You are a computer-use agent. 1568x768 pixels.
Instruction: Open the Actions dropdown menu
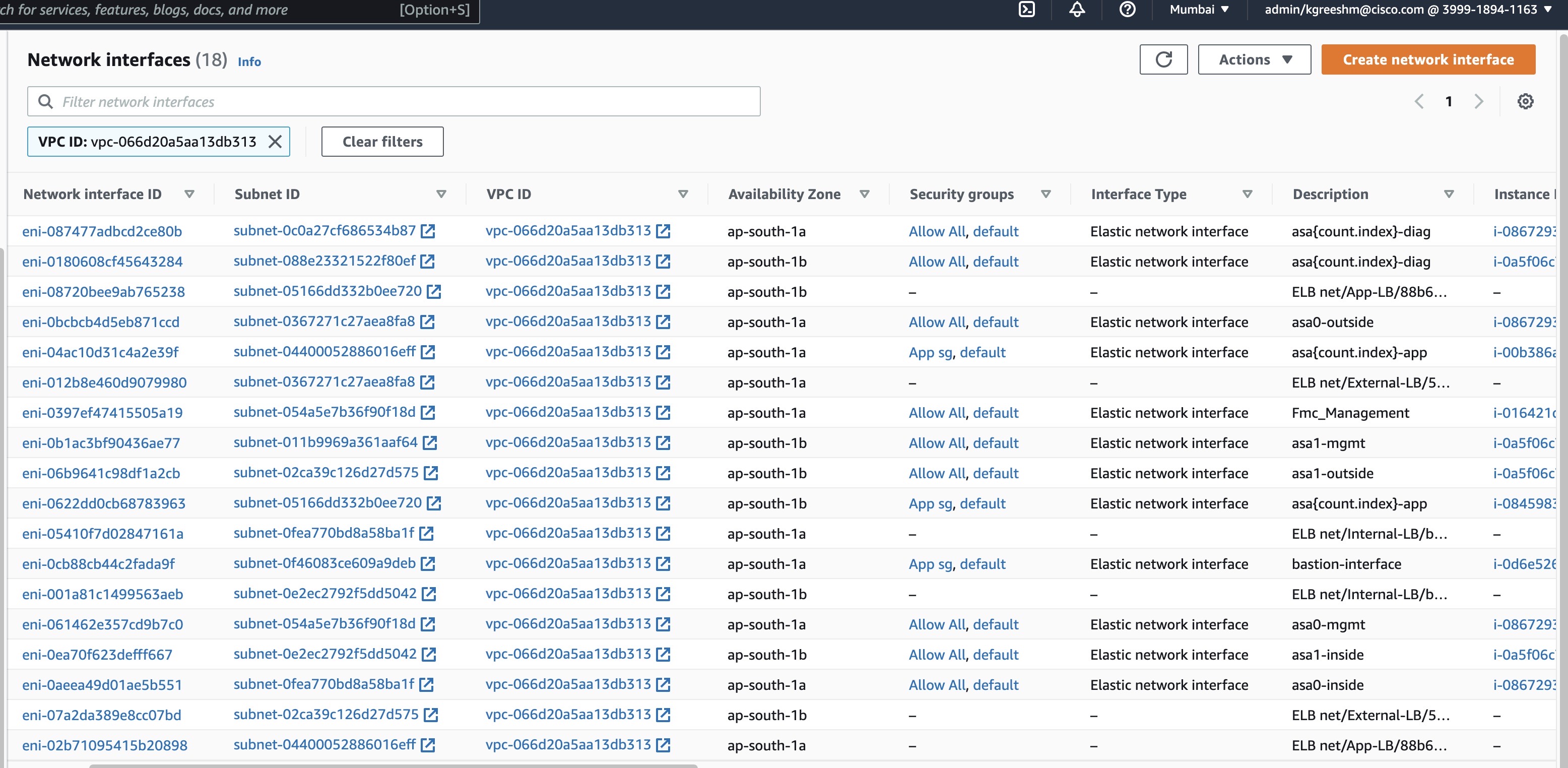(x=1255, y=59)
